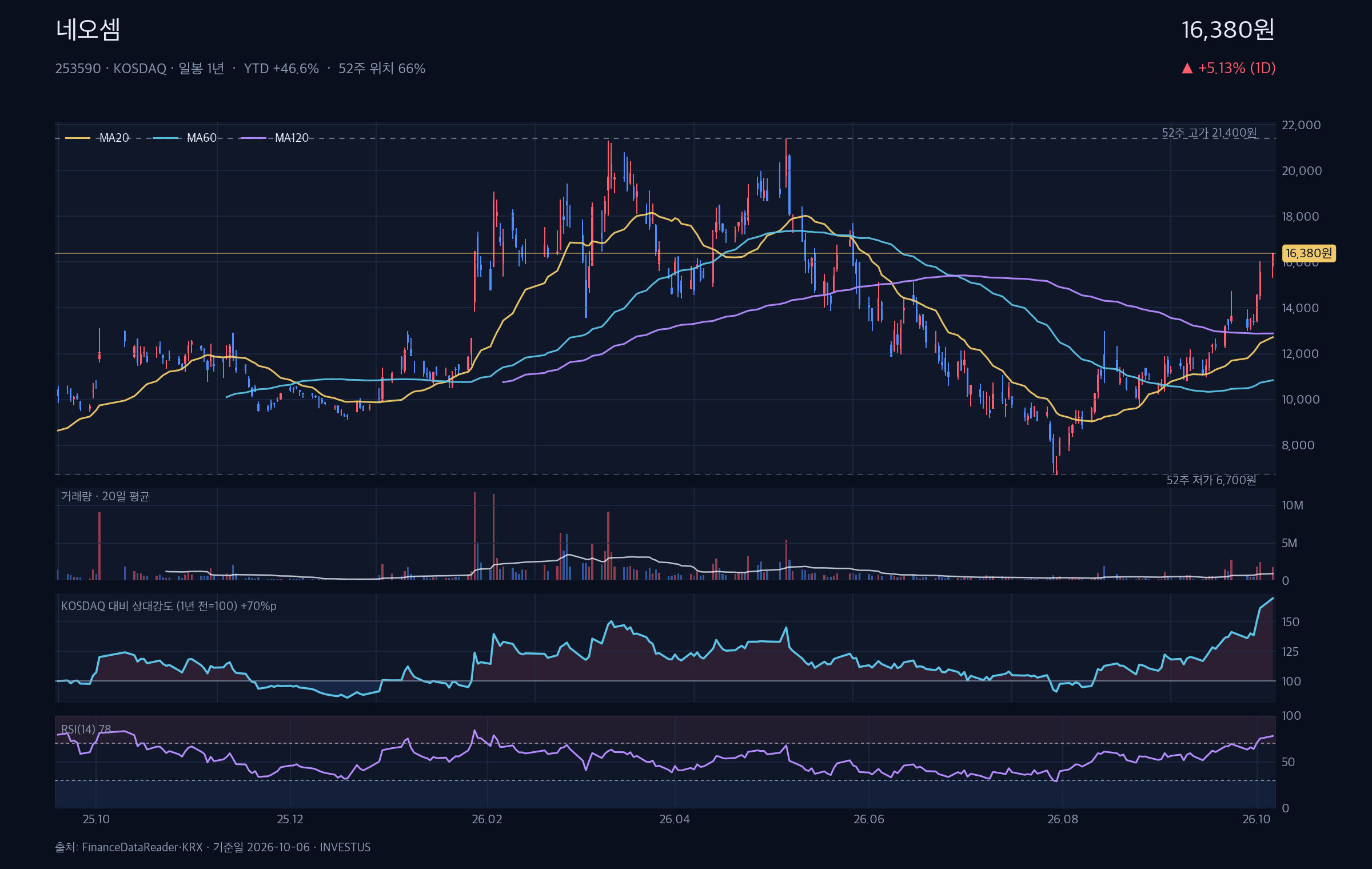Screen dimensions: 1372x869
Task: Click the MA20 legend entry
Action: [x=97, y=138]
